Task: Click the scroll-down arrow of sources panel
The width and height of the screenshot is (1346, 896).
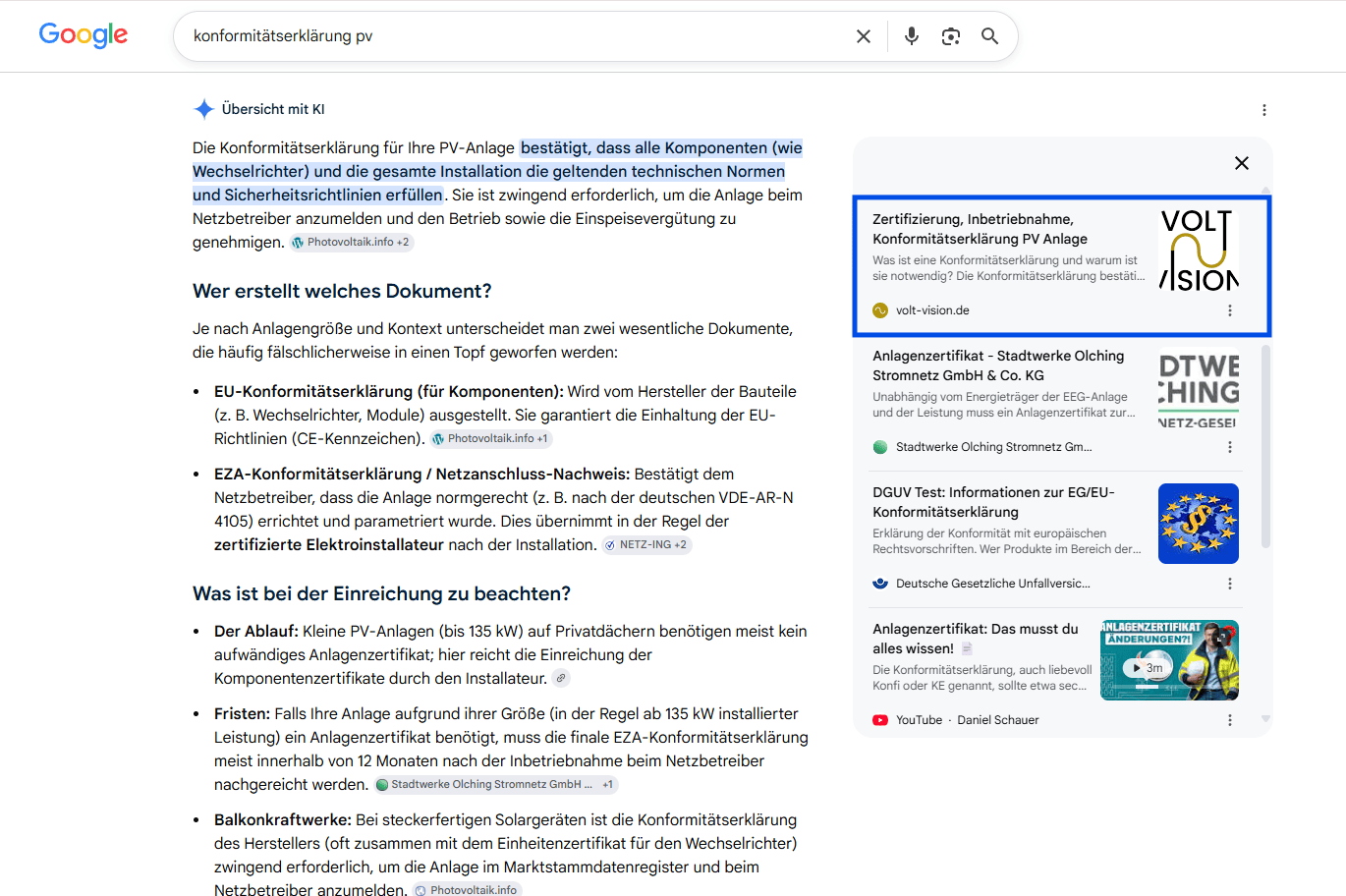Action: (1265, 720)
